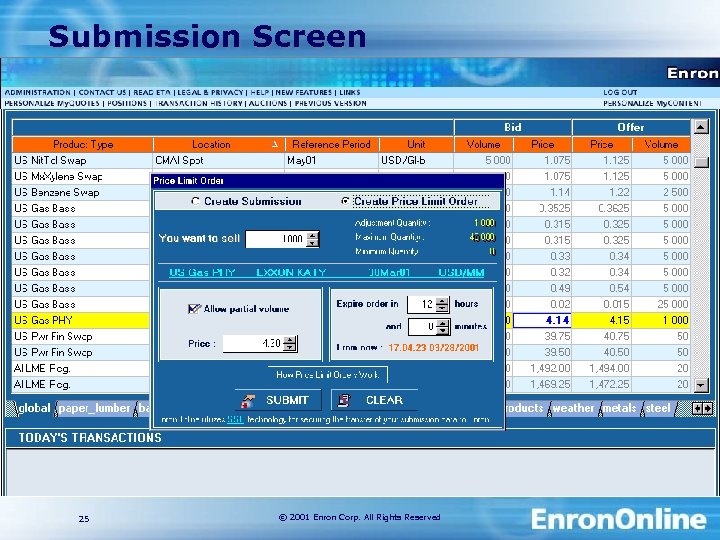
Task: Click the expire minutes field
Action: tap(422, 326)
